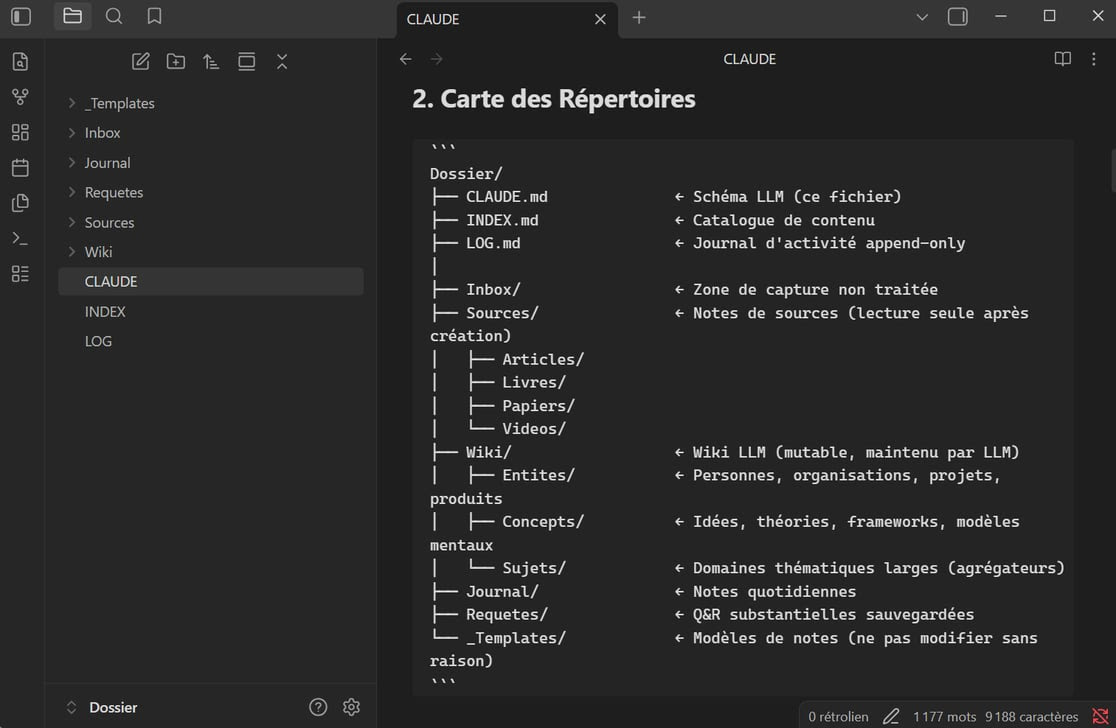The width and height of the screenshot is (1116, 728).
Task: Create a new folder icon
Action: point(176,61)
